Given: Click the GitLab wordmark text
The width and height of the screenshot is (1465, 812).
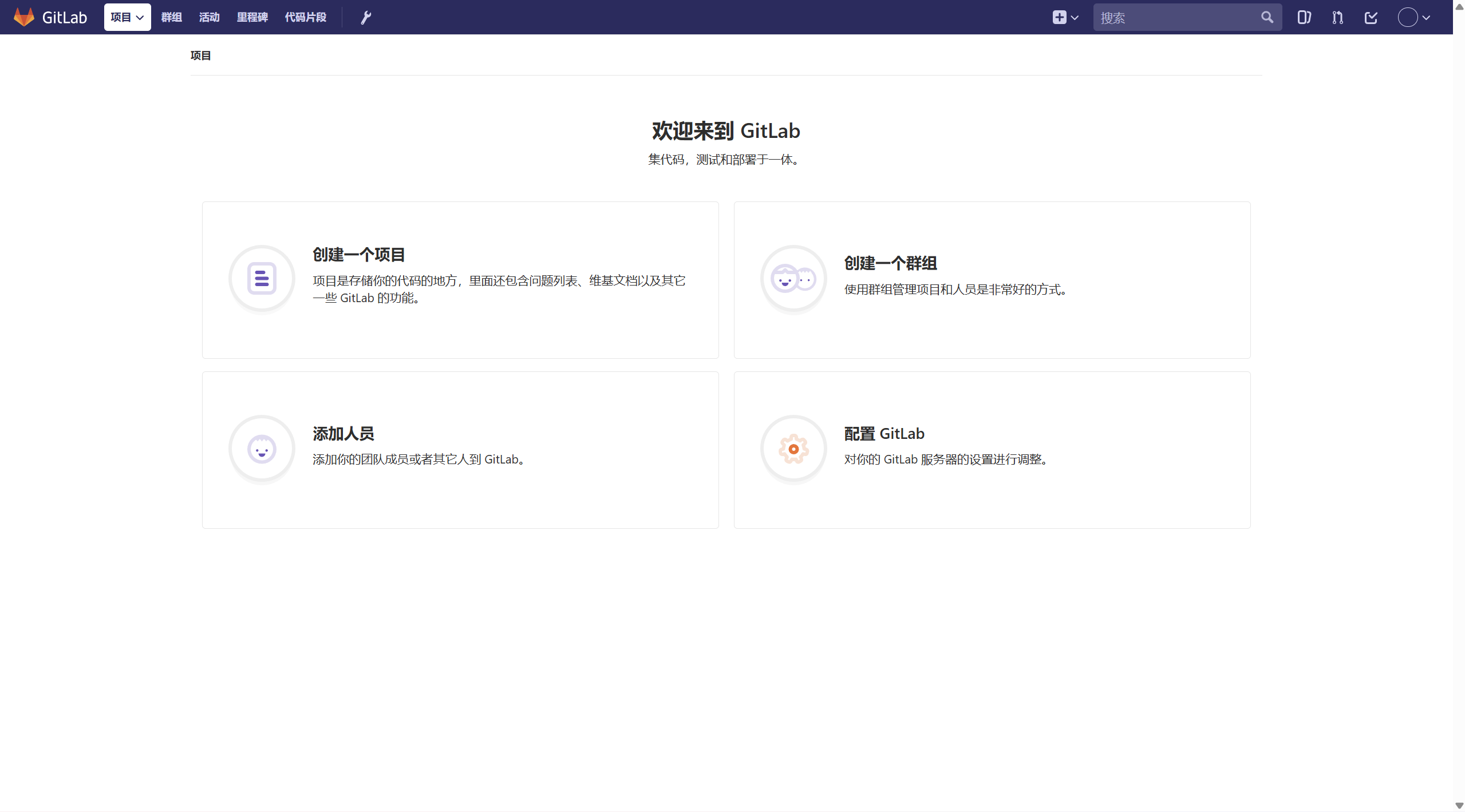Looking at the screenshot, I should [x=65, y=18].
